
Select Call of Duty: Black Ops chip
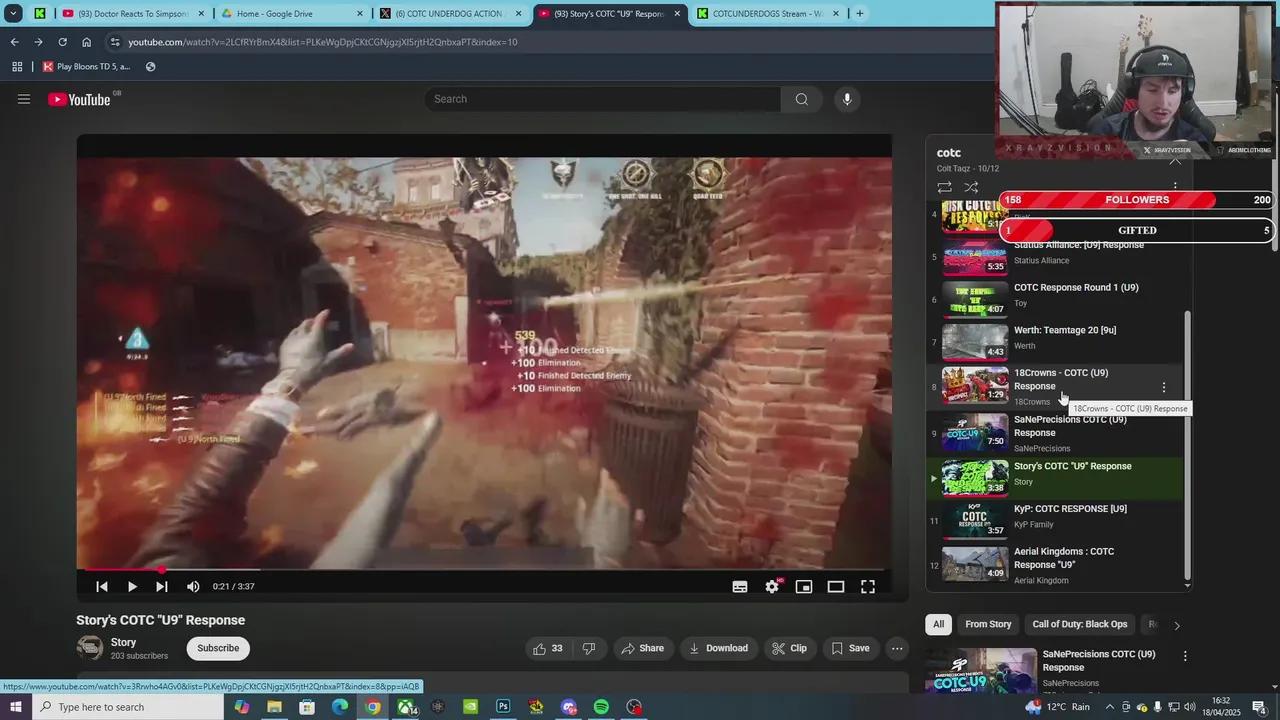click(1080, 624)
